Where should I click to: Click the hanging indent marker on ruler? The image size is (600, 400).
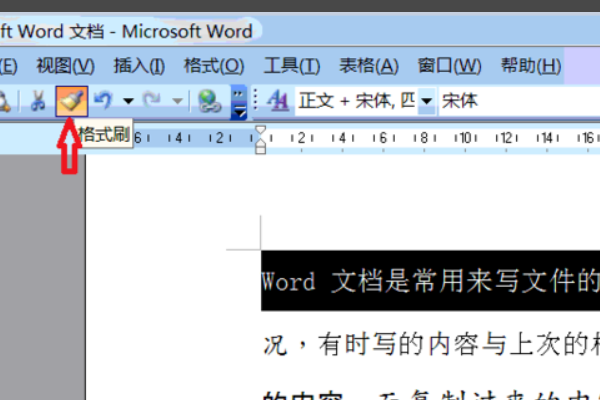point(261,143)
